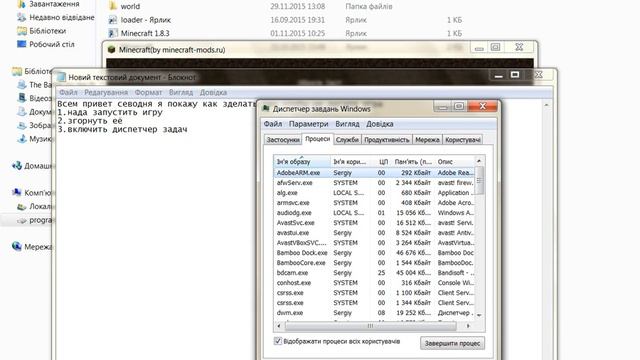Open Бібліотеки favorite in Explorer sidebar
This screenshot has width=640, height=360.
coord(47,31)
